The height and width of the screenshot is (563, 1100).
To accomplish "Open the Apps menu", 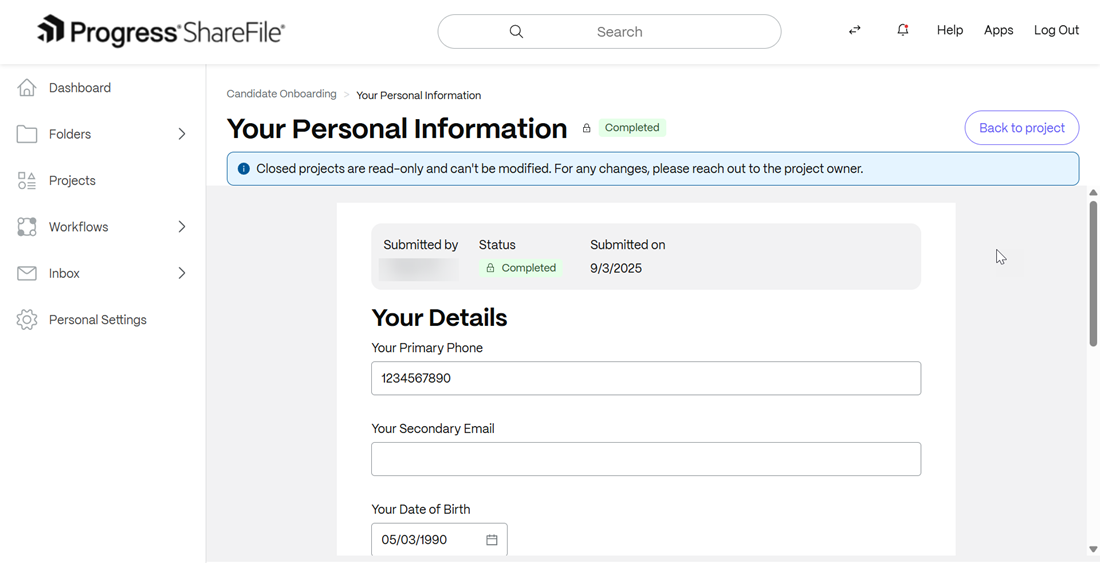I will tap(998, 30).
